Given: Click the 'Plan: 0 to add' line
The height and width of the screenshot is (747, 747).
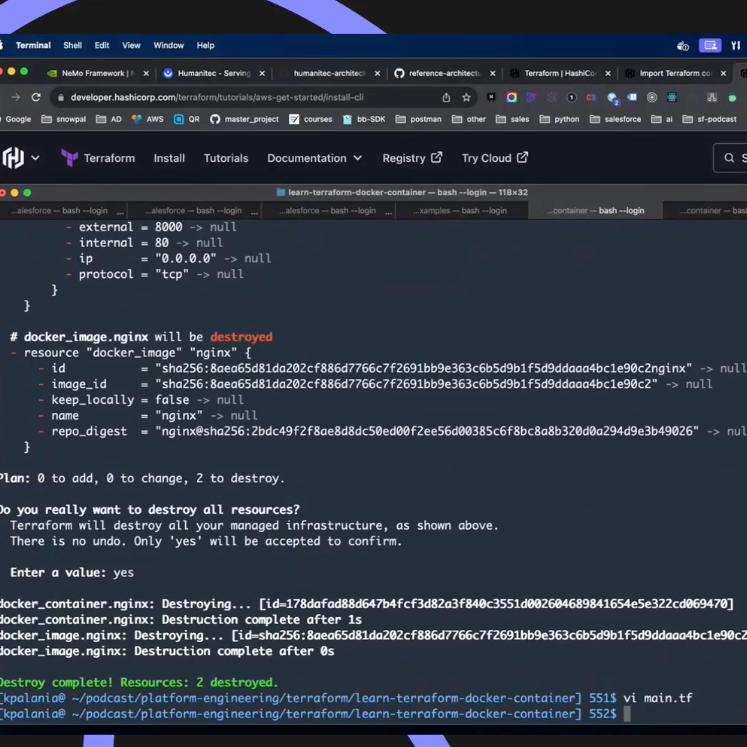Looking at the screenshot, I should [142, 478].
